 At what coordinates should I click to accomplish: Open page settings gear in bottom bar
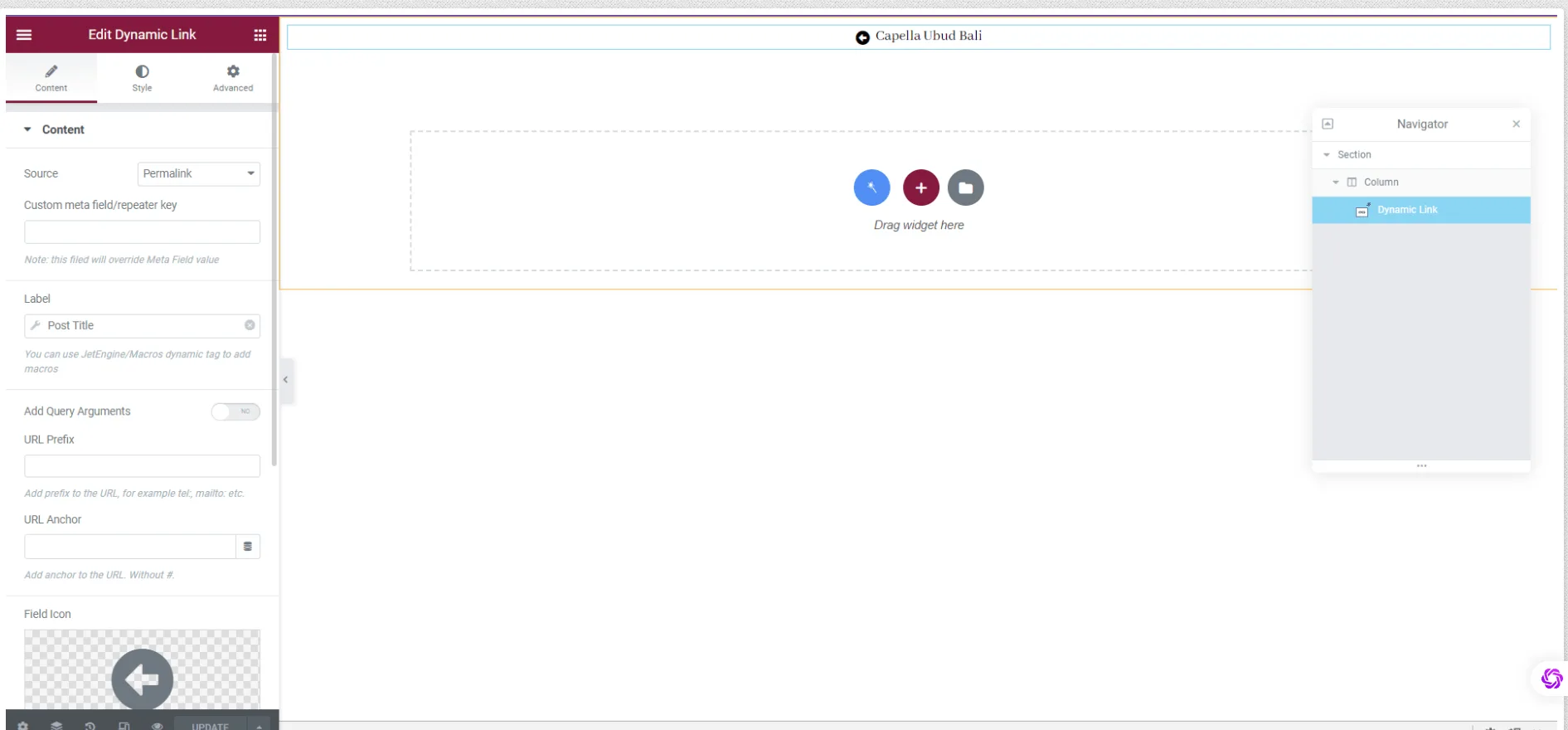point(23,725)
